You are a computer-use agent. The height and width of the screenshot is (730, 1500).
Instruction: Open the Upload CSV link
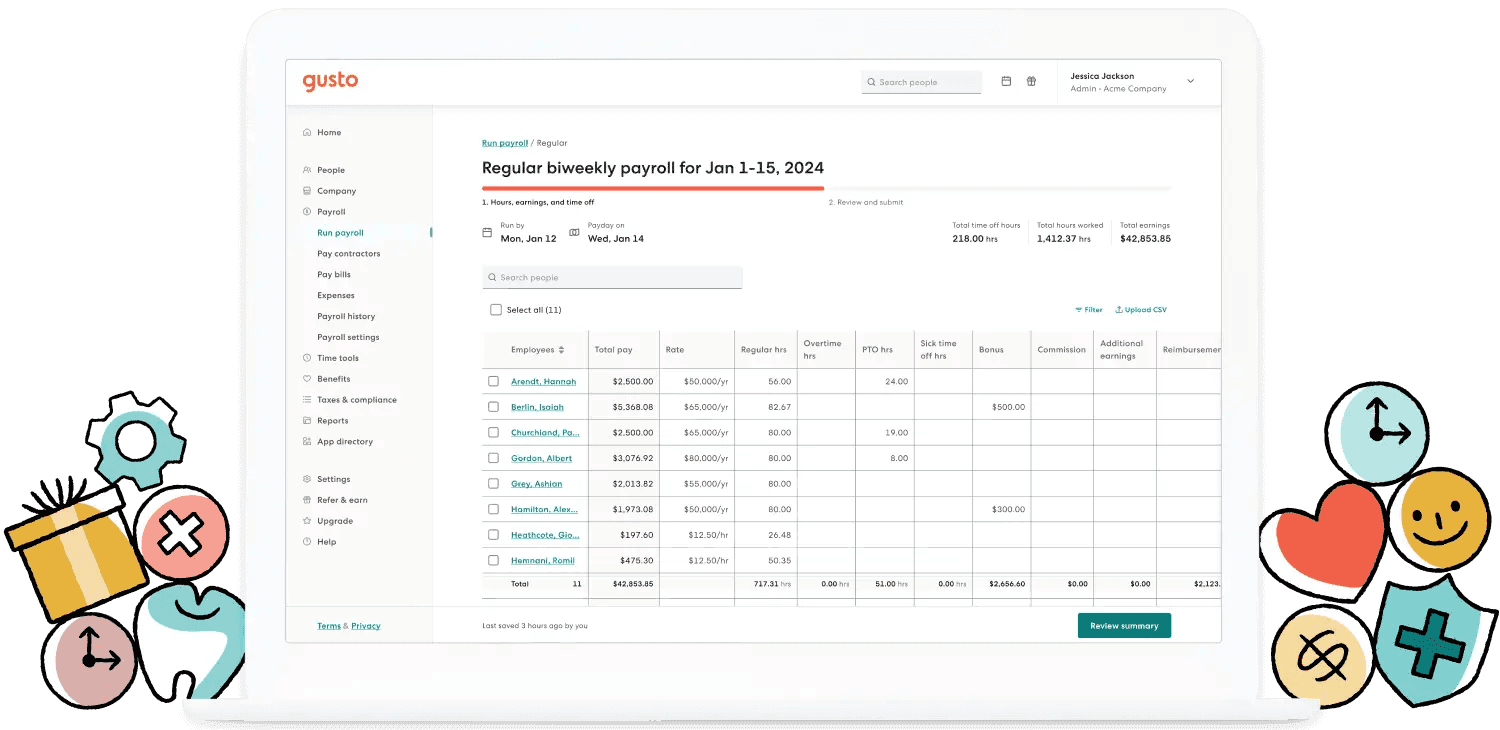pyautogui.click(x=1140, y=310)
